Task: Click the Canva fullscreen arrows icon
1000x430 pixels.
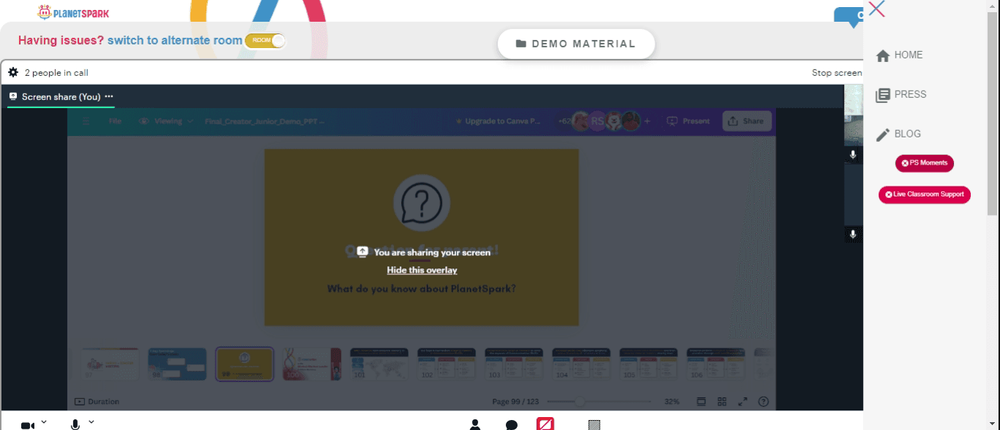Action: tap(742, 401)
